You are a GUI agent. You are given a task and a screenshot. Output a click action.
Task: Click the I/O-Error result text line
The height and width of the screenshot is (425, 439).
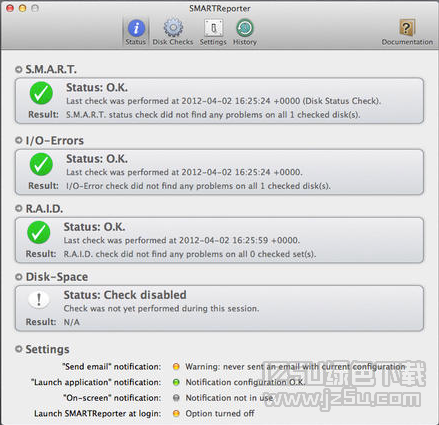[198, 186]
